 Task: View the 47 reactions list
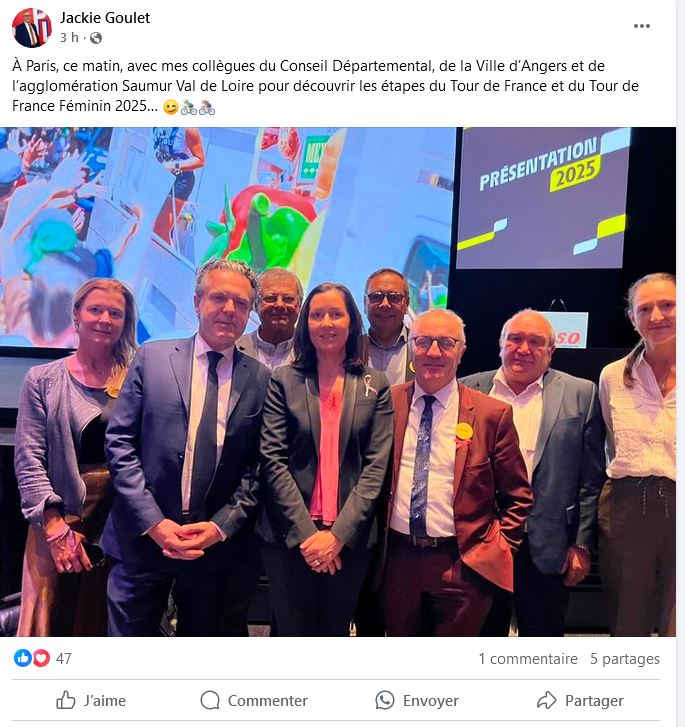64,658
